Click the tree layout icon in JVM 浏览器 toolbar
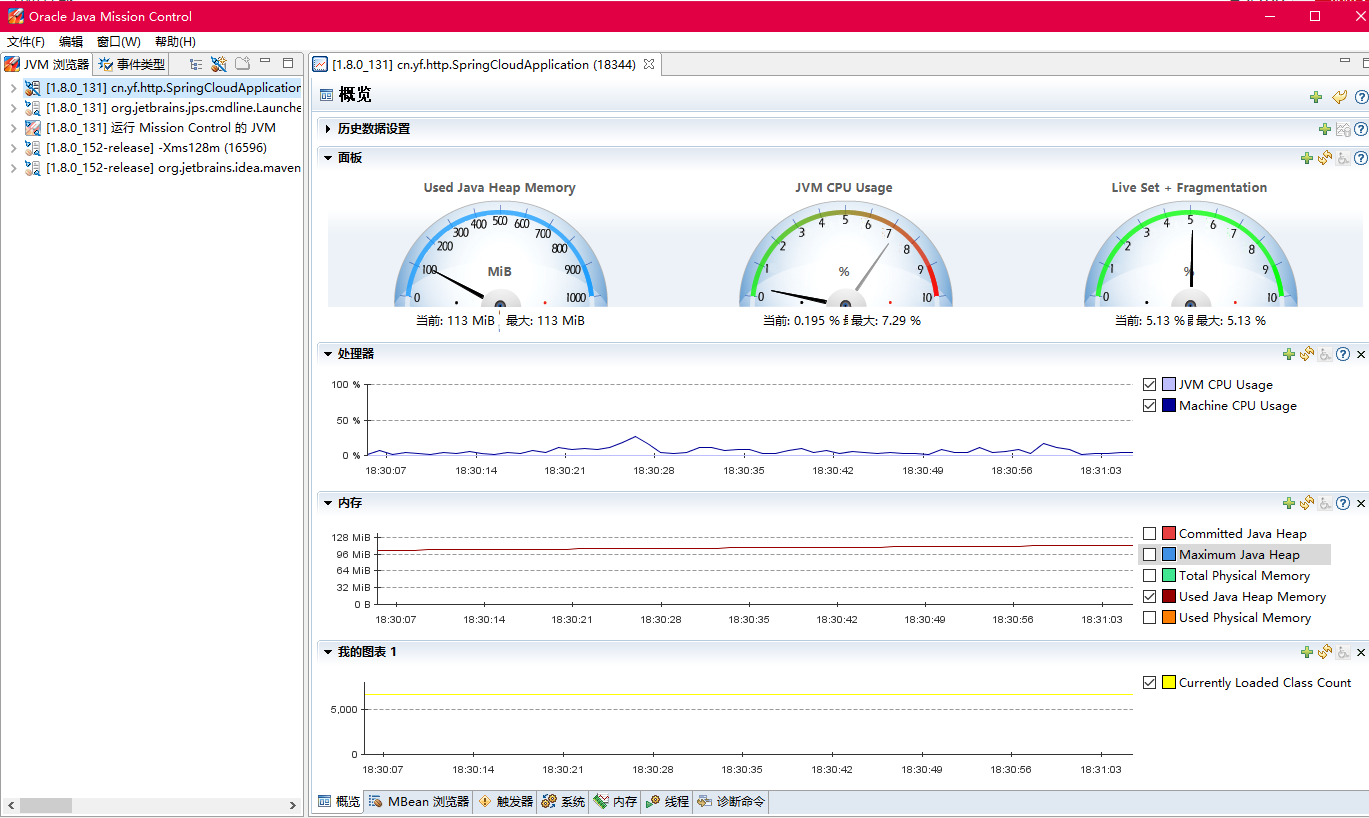Image resolution: width=1369 pixels, height=818 pixels. click(195, 63)
